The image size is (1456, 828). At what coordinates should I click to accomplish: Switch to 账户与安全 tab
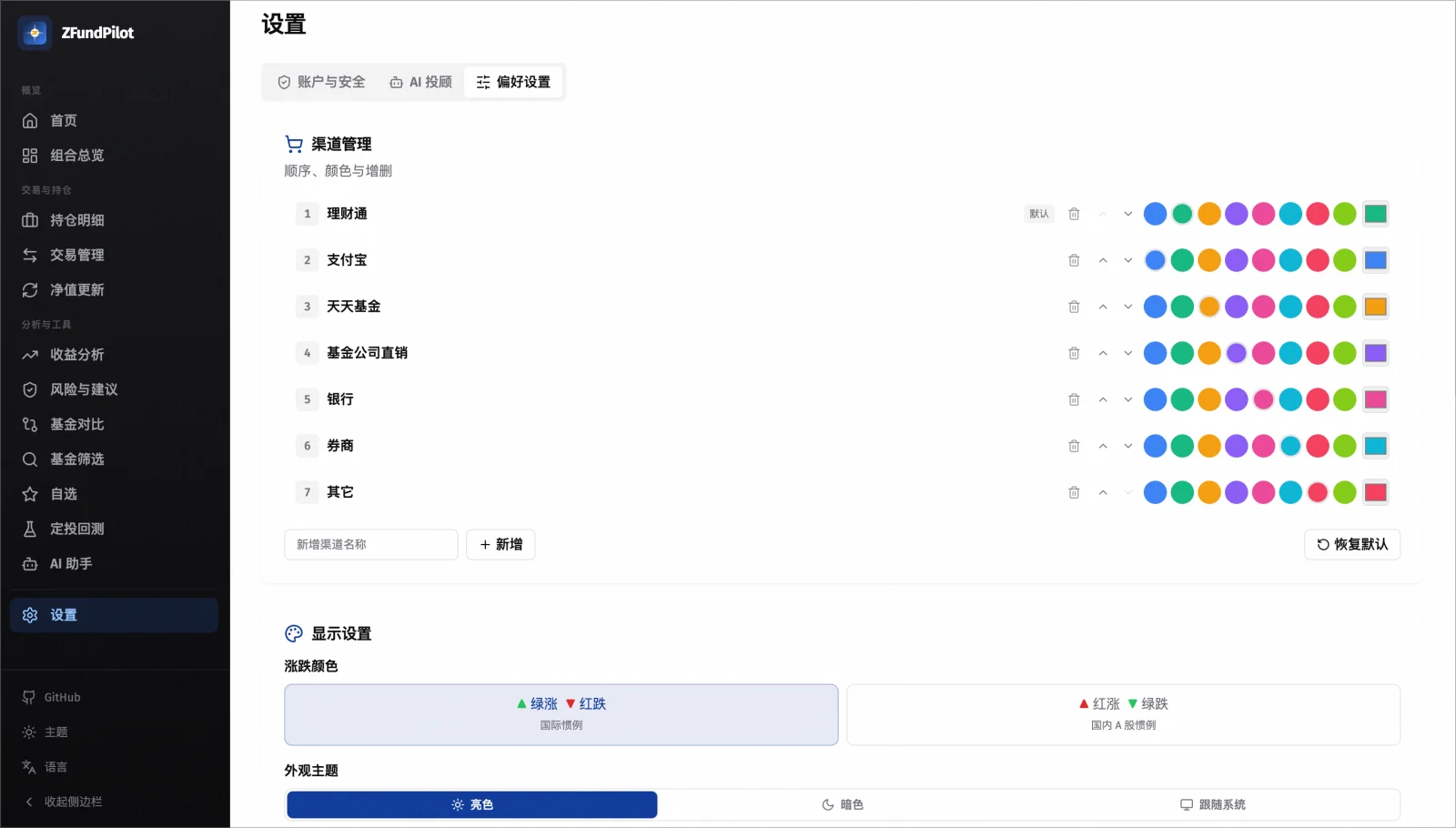pos(321,82)
